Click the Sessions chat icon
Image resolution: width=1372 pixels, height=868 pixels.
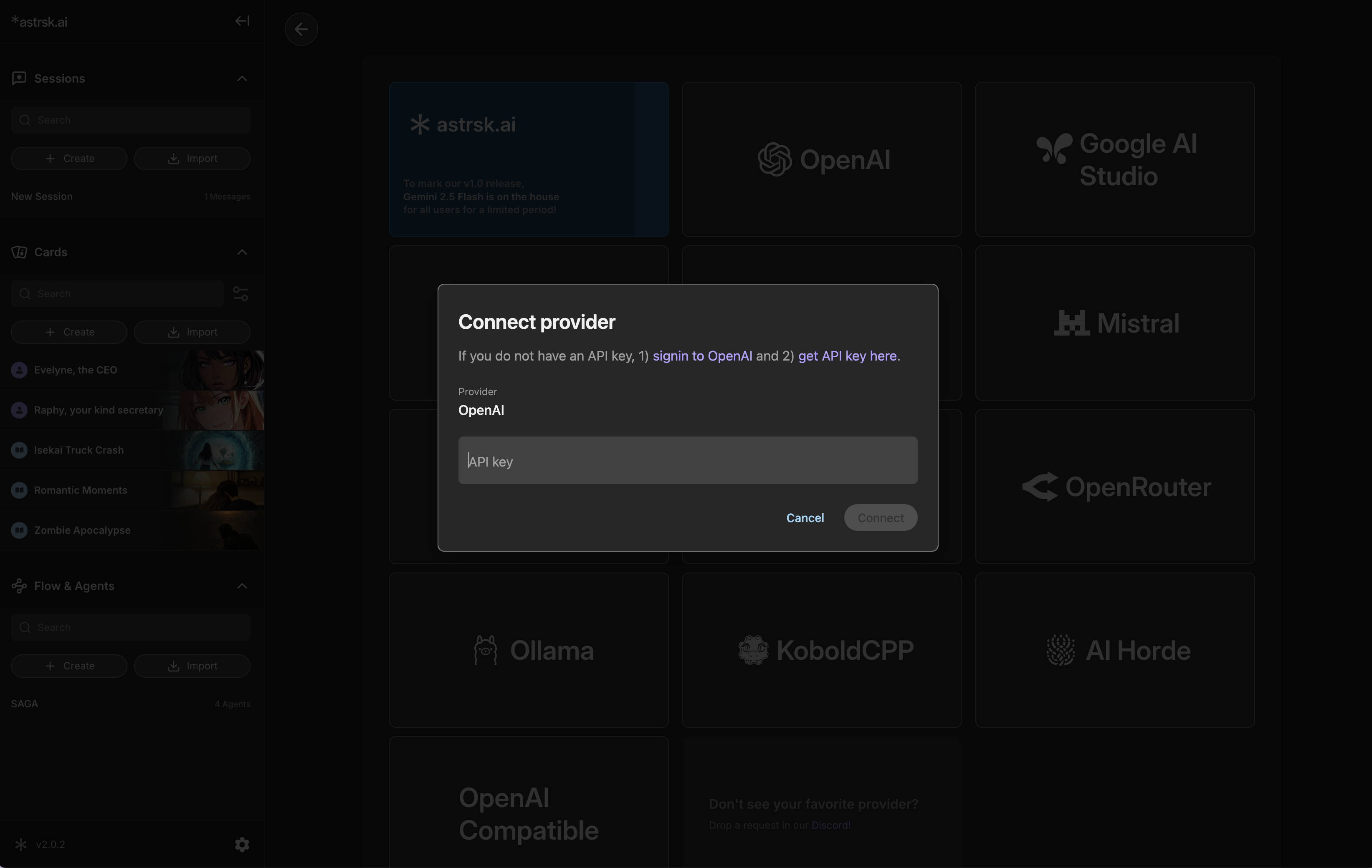19,78
